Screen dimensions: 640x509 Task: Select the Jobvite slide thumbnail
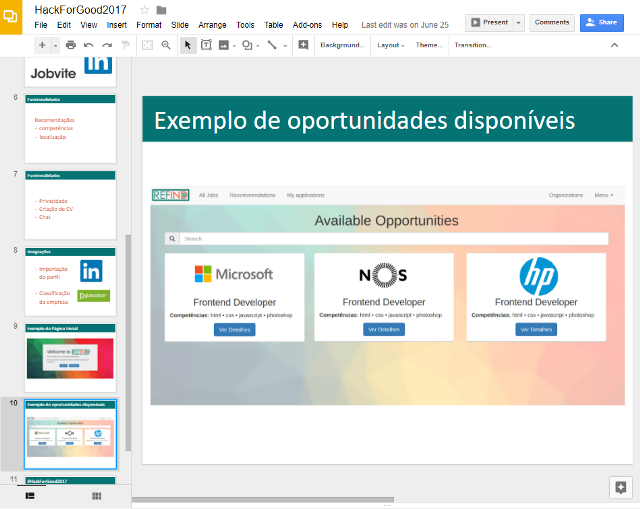pyautogui.click(x=70, y=72)
